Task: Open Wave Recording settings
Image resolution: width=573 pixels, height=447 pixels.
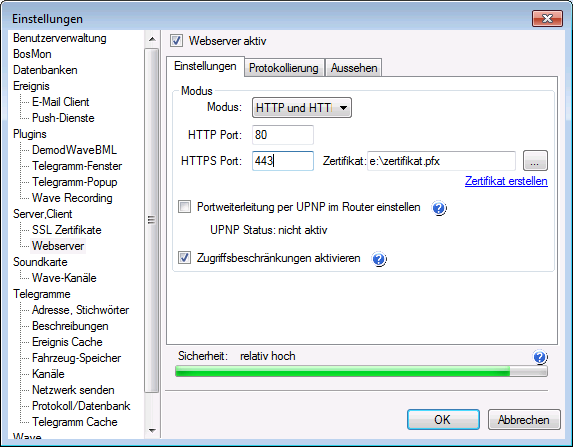Action: pyautogui.click(x=72, y=198)
